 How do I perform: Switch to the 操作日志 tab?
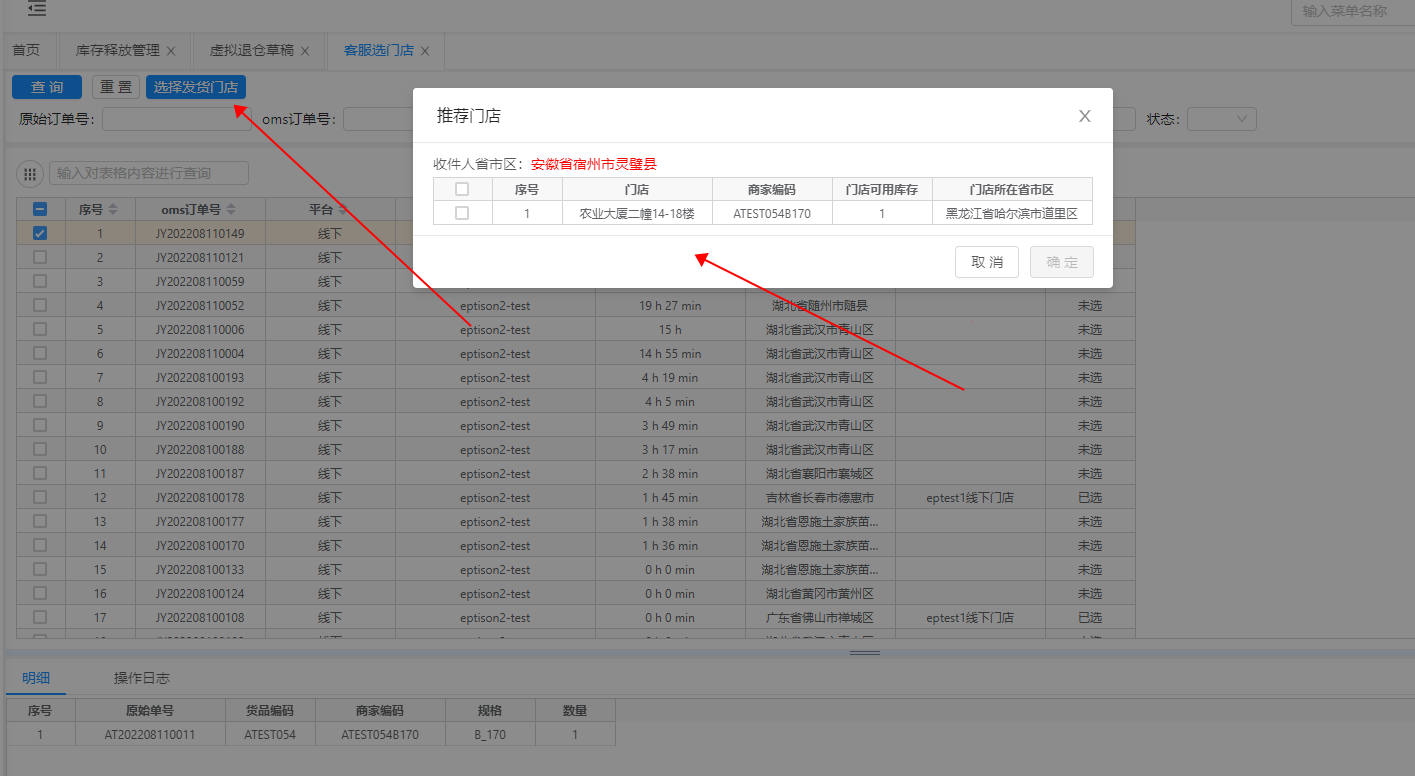[x=141, y=678]
